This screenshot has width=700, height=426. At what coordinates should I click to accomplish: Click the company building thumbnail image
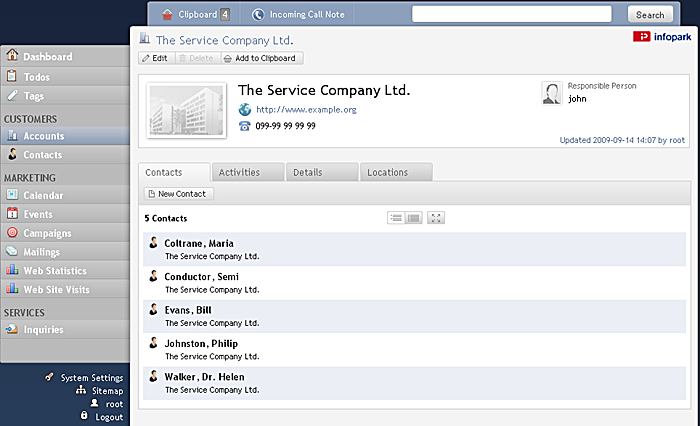[x=187, y=110]
